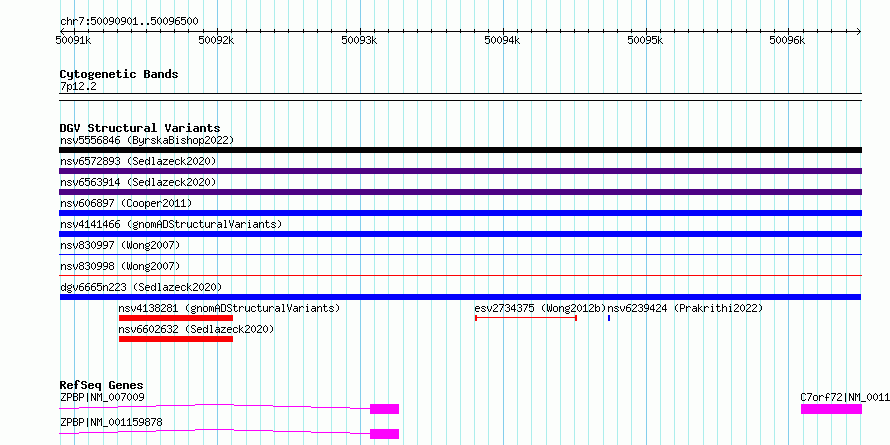Click the Cytogenetic Bands track title

119,74
